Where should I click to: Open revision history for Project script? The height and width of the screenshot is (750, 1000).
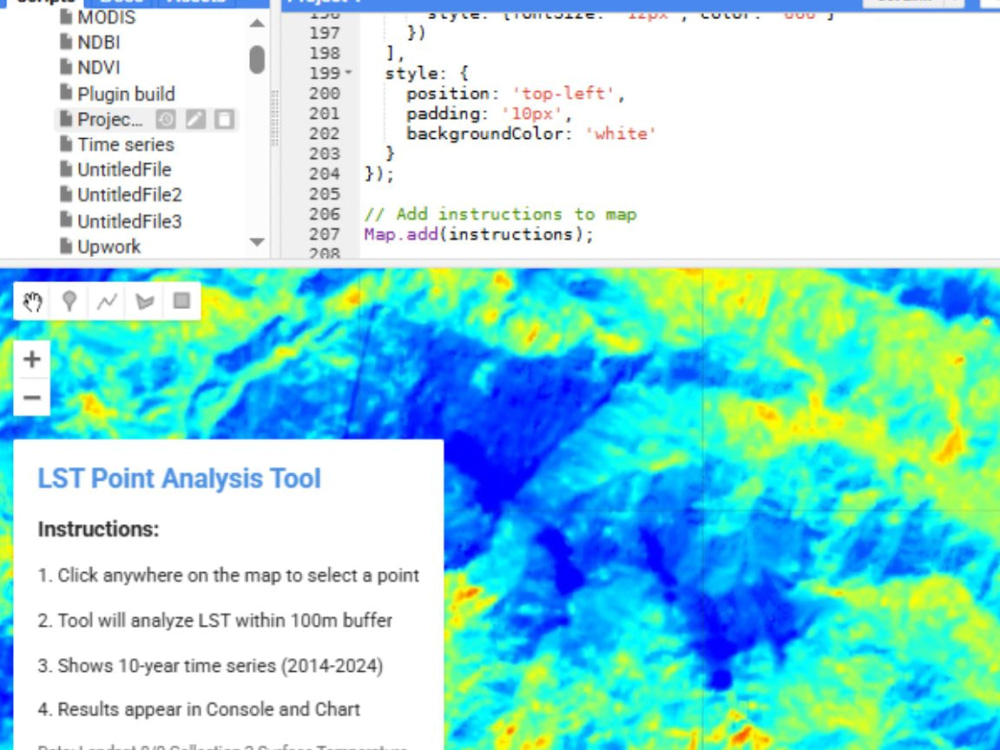(166, 119)
